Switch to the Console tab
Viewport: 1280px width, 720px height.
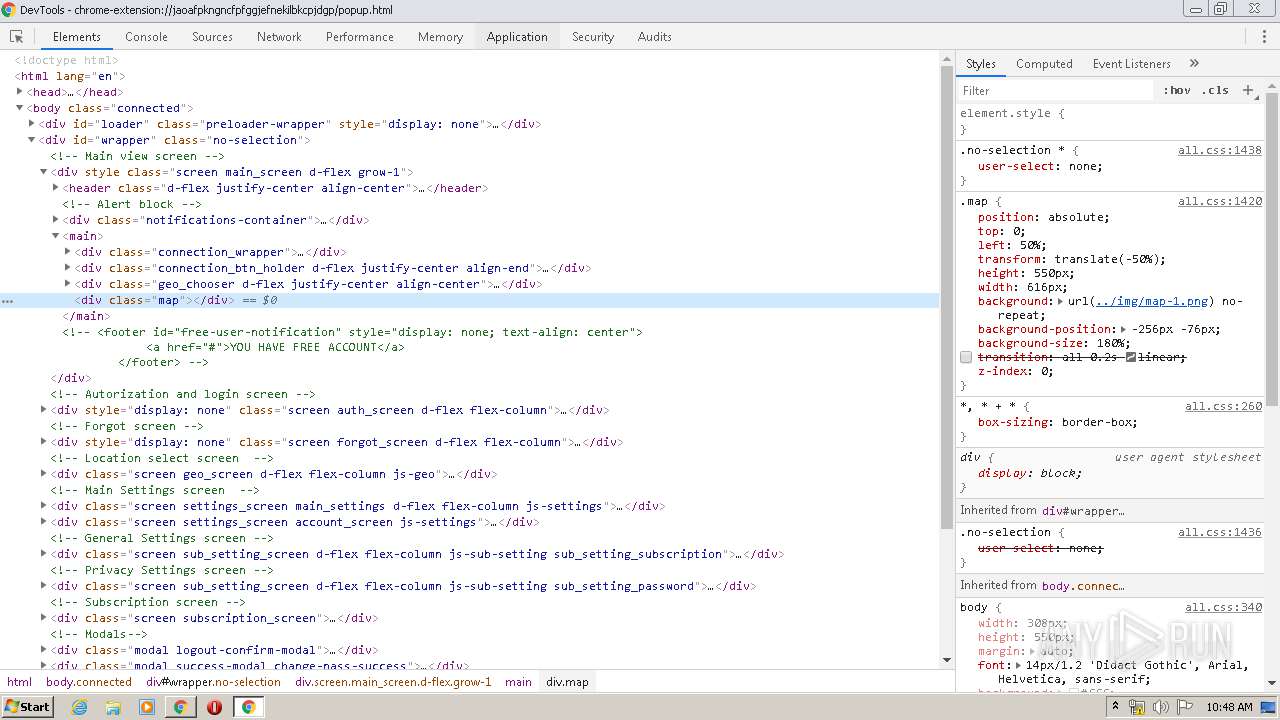[146, 37]
